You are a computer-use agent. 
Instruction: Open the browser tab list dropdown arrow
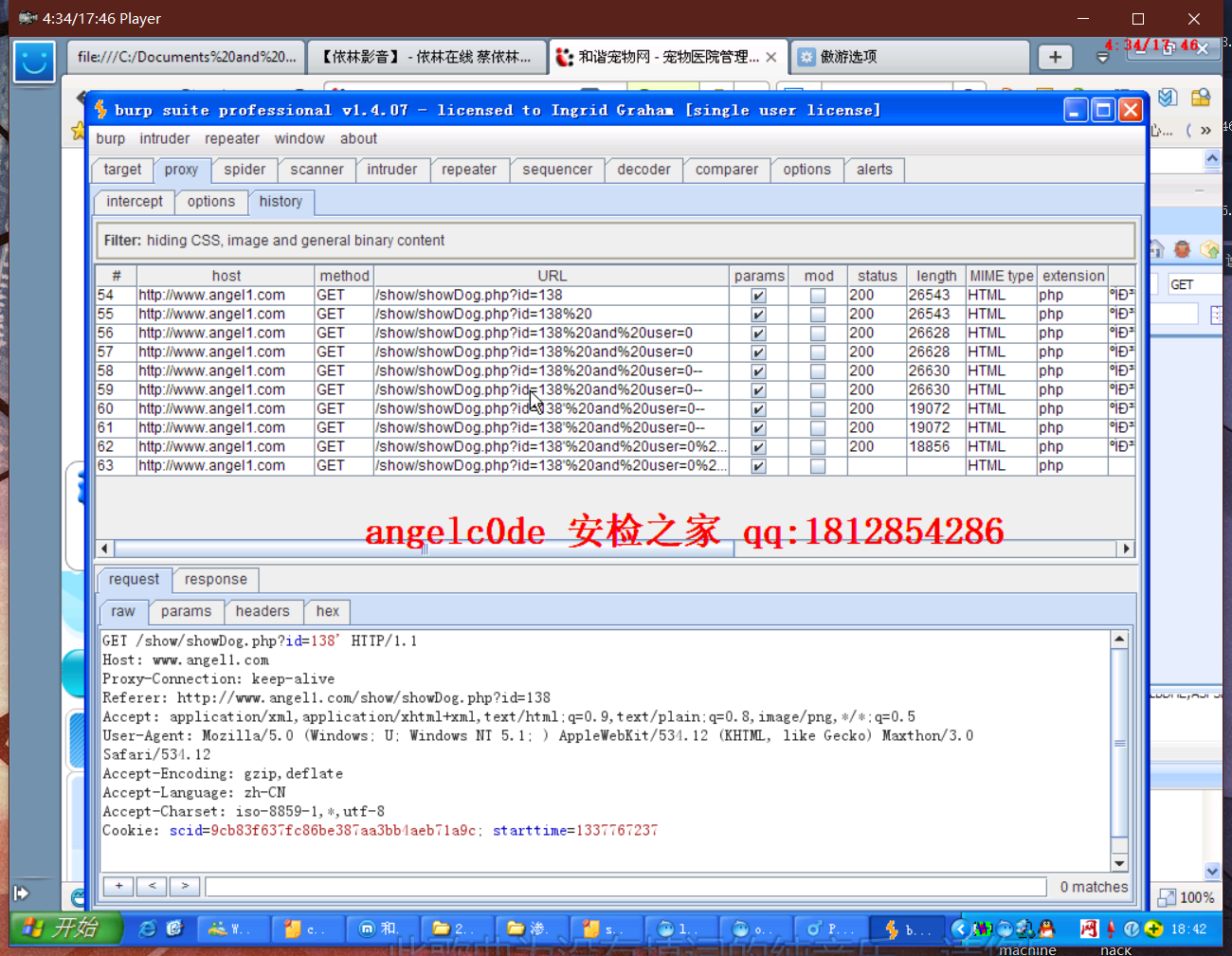[1102, 57]
